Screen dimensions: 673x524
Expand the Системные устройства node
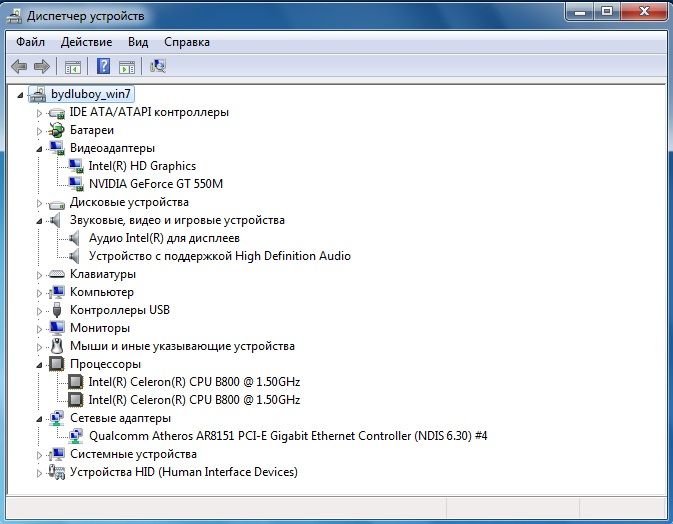click(x=39, y=455)
